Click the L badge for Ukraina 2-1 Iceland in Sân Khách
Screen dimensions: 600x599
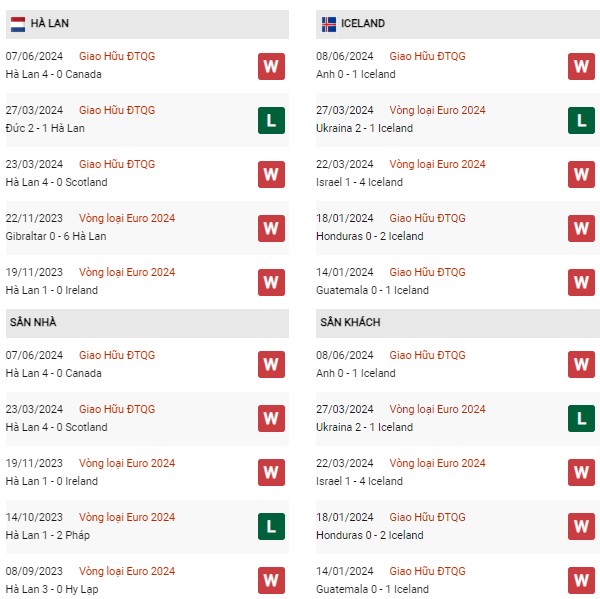[x=581, y=418]
